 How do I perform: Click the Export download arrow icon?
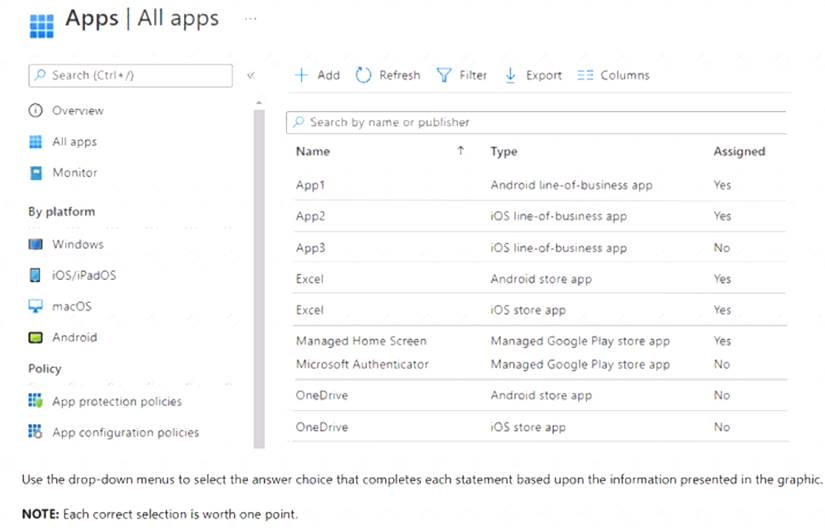coord(510,75)
